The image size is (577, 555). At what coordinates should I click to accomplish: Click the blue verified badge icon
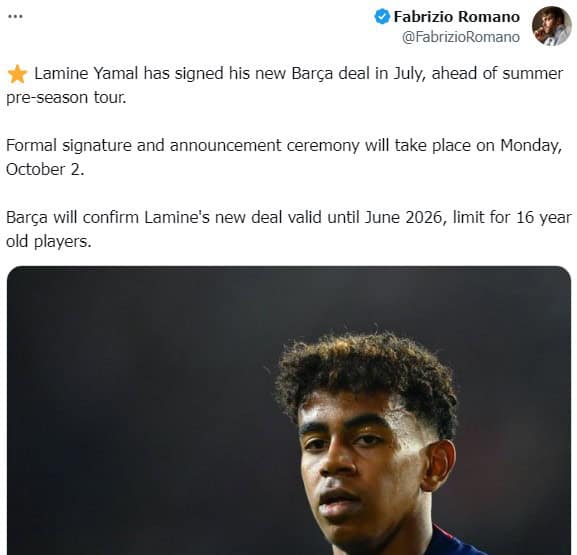382,17
